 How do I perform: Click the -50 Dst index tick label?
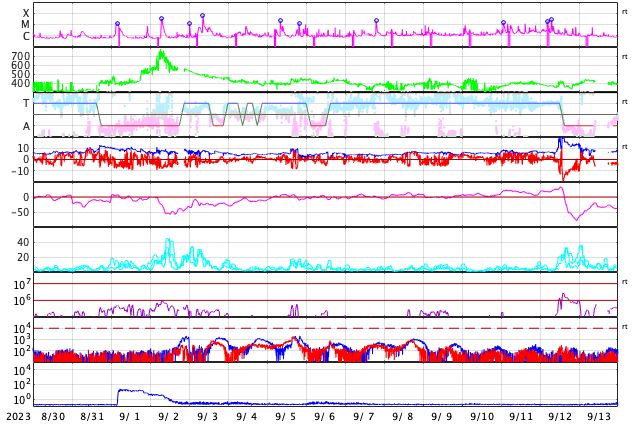pyautogui.click(x=20, y=212)
